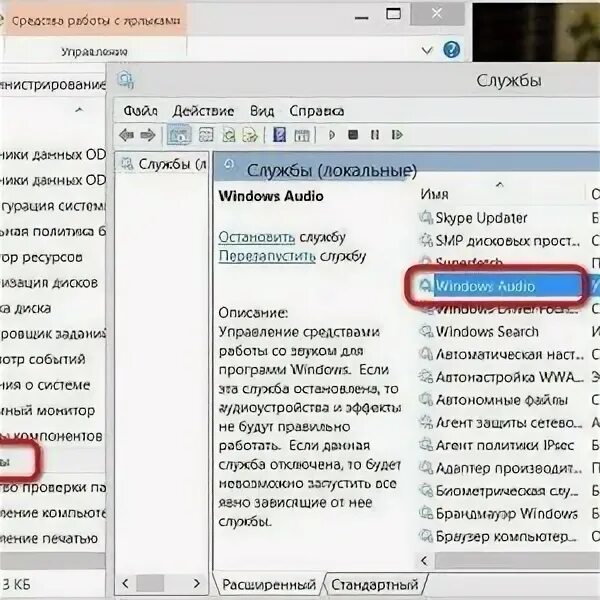Stop the service with Stop icon
This screenshot has height=600, width=600.
(353, 135)
